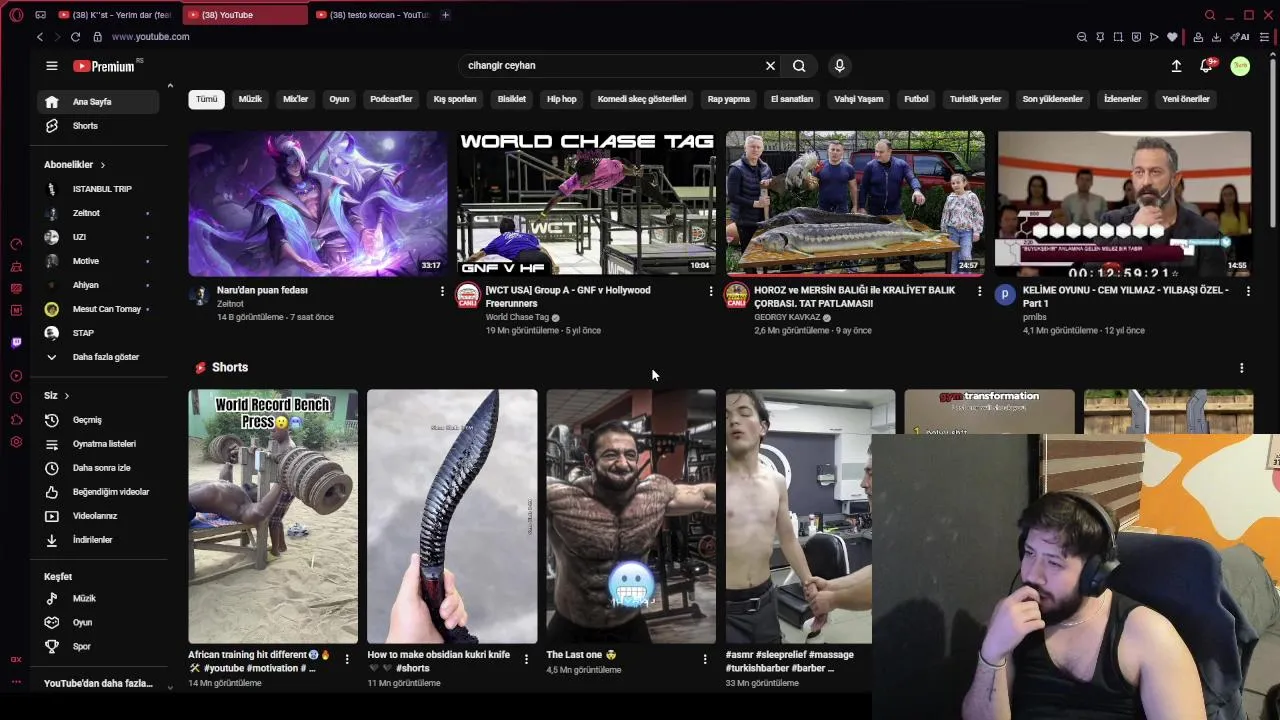Click inside the YouTube search field

610,66
